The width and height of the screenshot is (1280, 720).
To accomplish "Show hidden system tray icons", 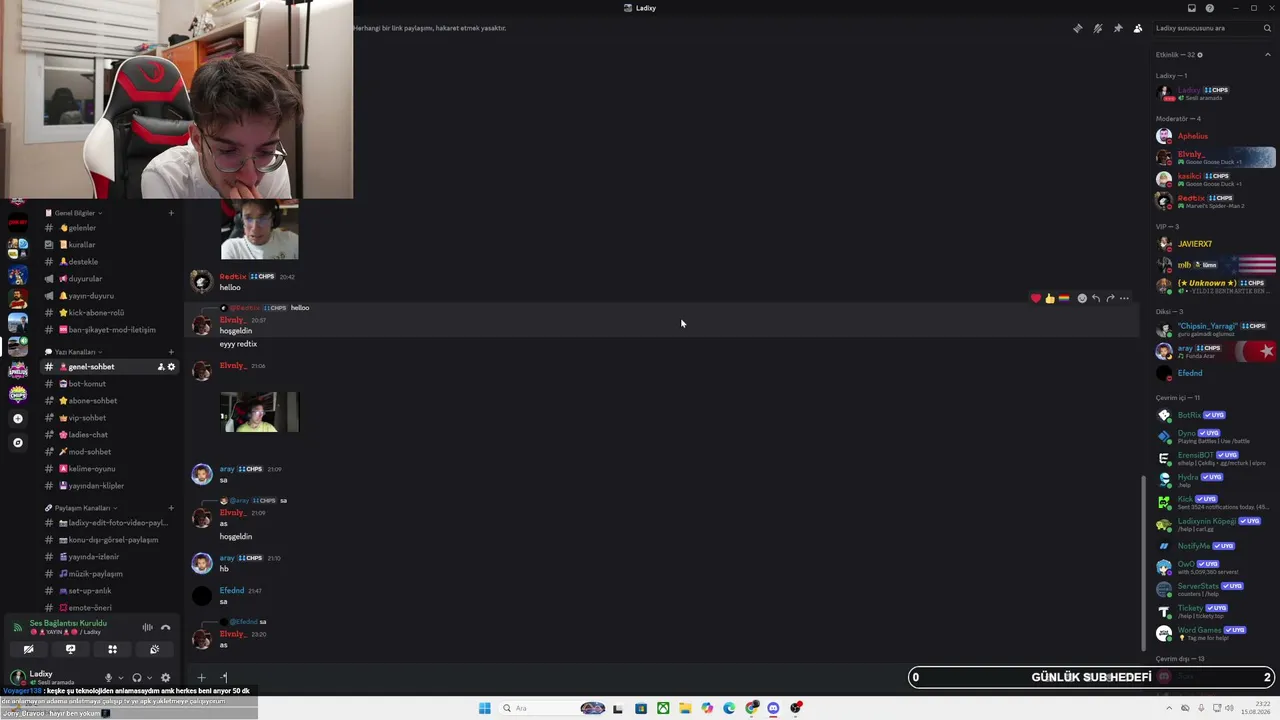I will (1170, 708).
